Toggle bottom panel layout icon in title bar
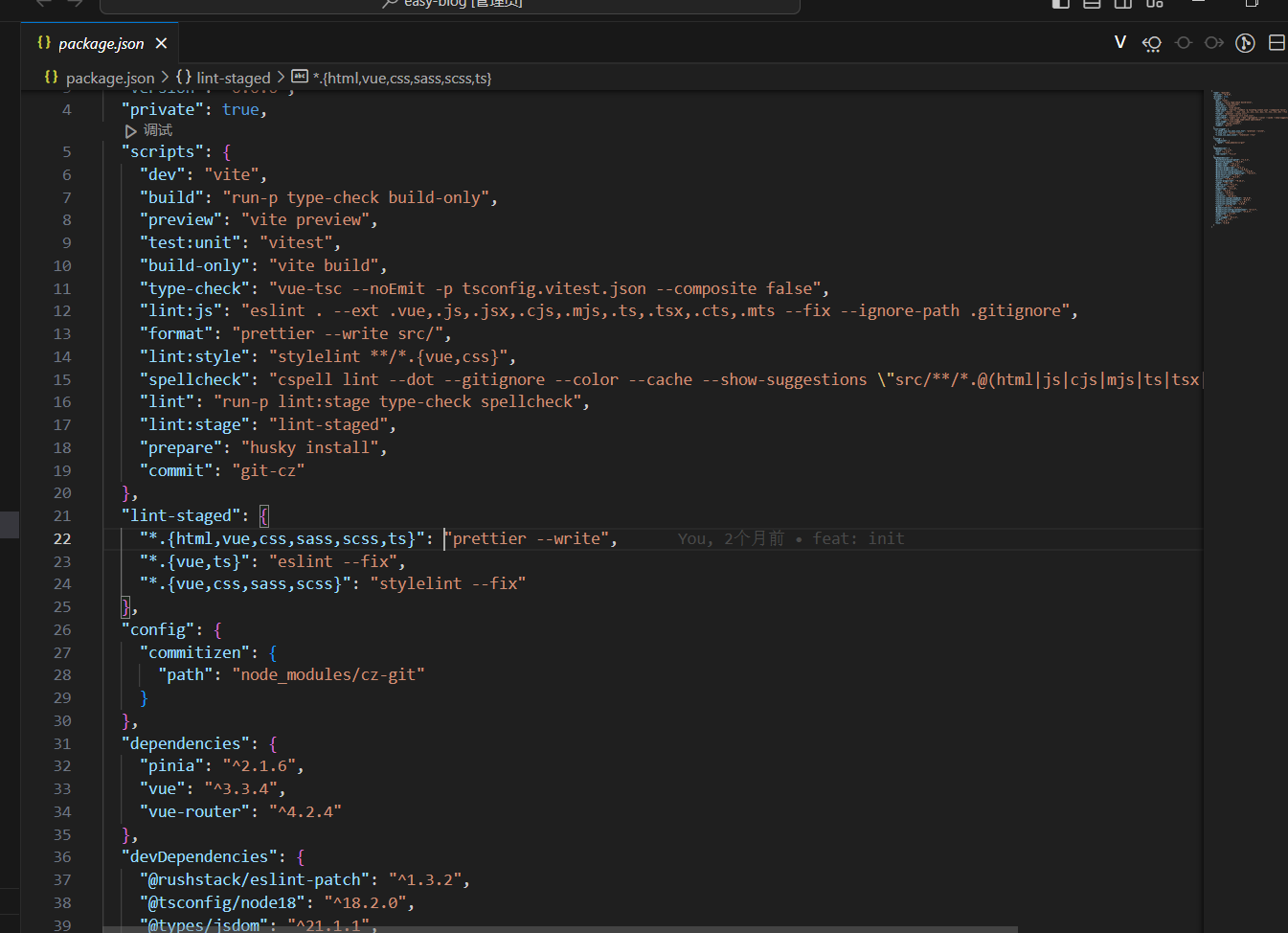 click(x=1092, y=3)
